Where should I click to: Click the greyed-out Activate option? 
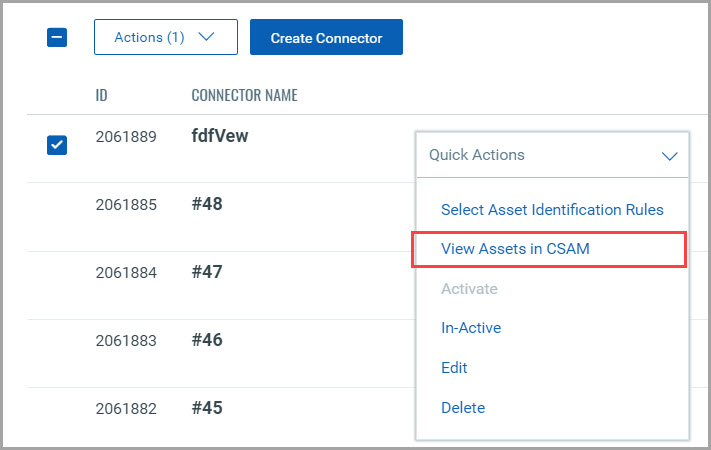click(x=469, y=289)
